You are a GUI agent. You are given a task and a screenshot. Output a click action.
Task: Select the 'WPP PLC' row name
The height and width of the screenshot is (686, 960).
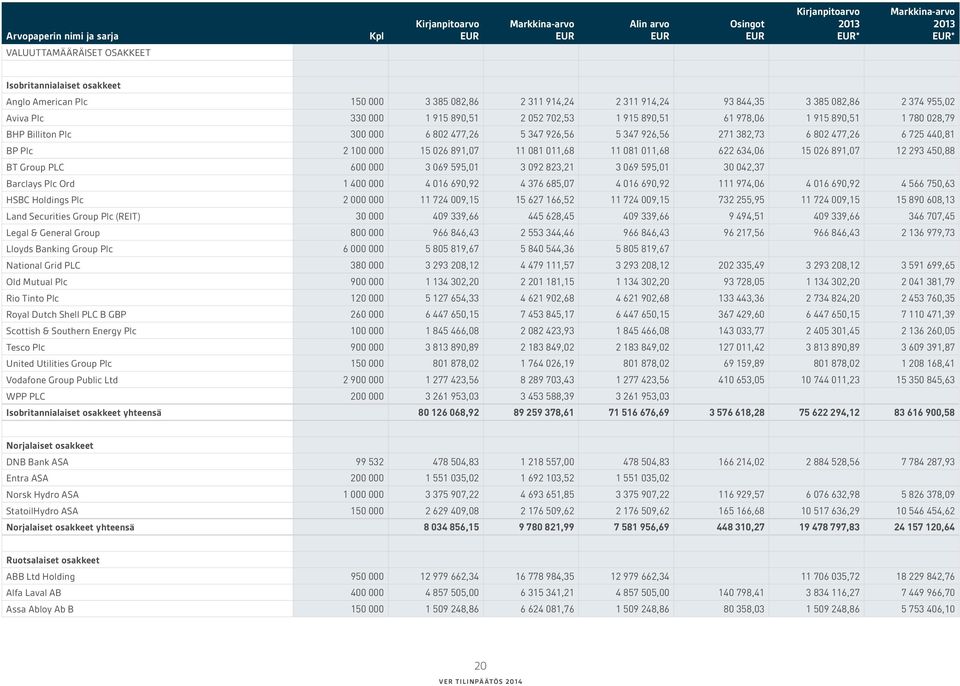(26, 397)
